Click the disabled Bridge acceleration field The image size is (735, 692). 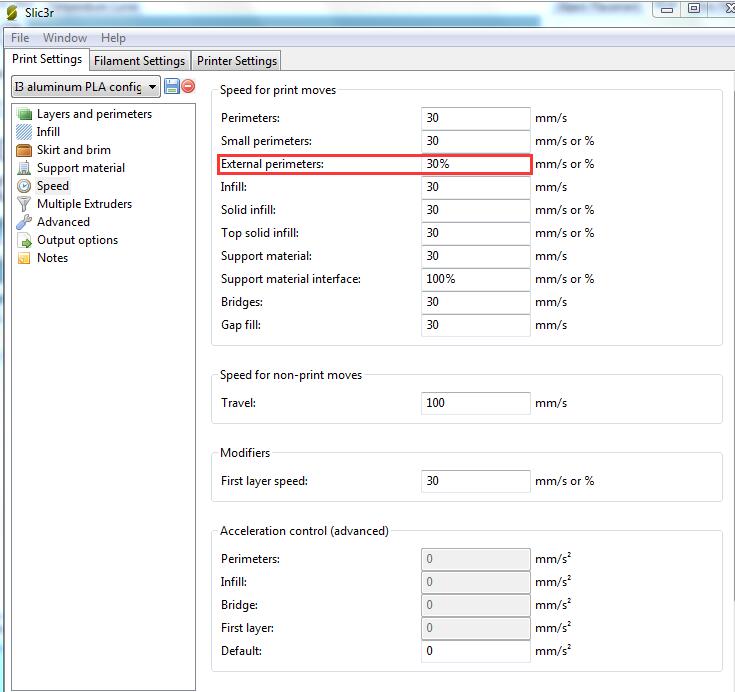[x=476, y=605]
